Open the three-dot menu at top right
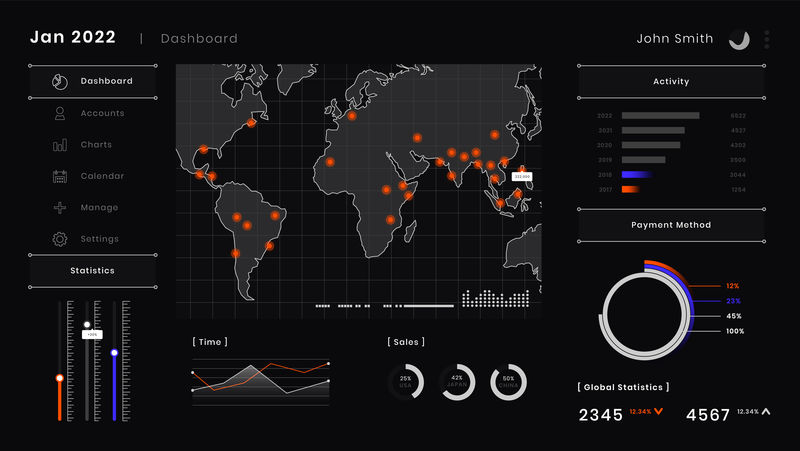Screen dimensions: 800x451 click(x=767, y=39)
